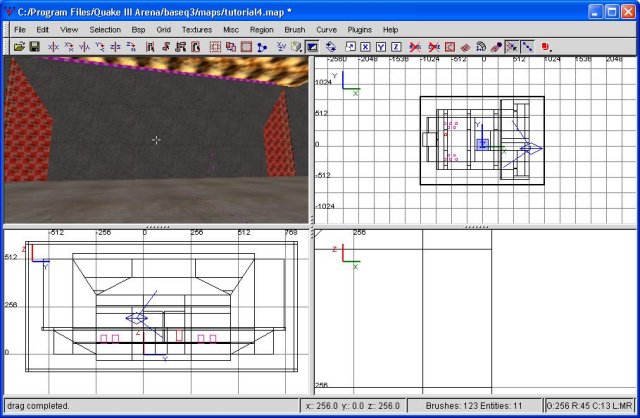Open the Textures menu

pyautogui.click(x=197, y=30)
